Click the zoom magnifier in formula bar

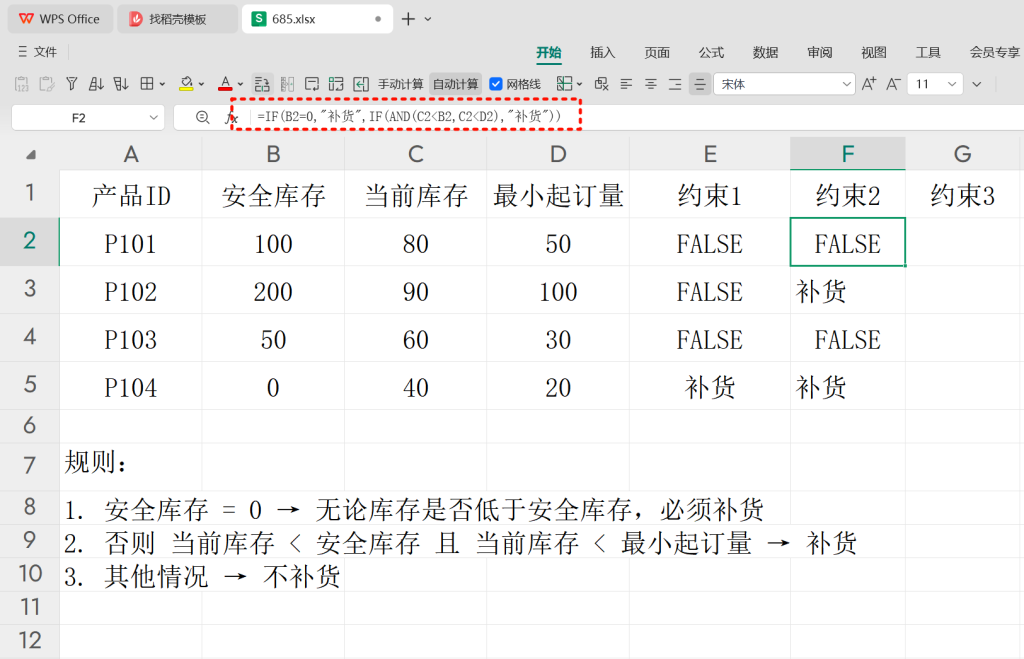pos(202,117)
